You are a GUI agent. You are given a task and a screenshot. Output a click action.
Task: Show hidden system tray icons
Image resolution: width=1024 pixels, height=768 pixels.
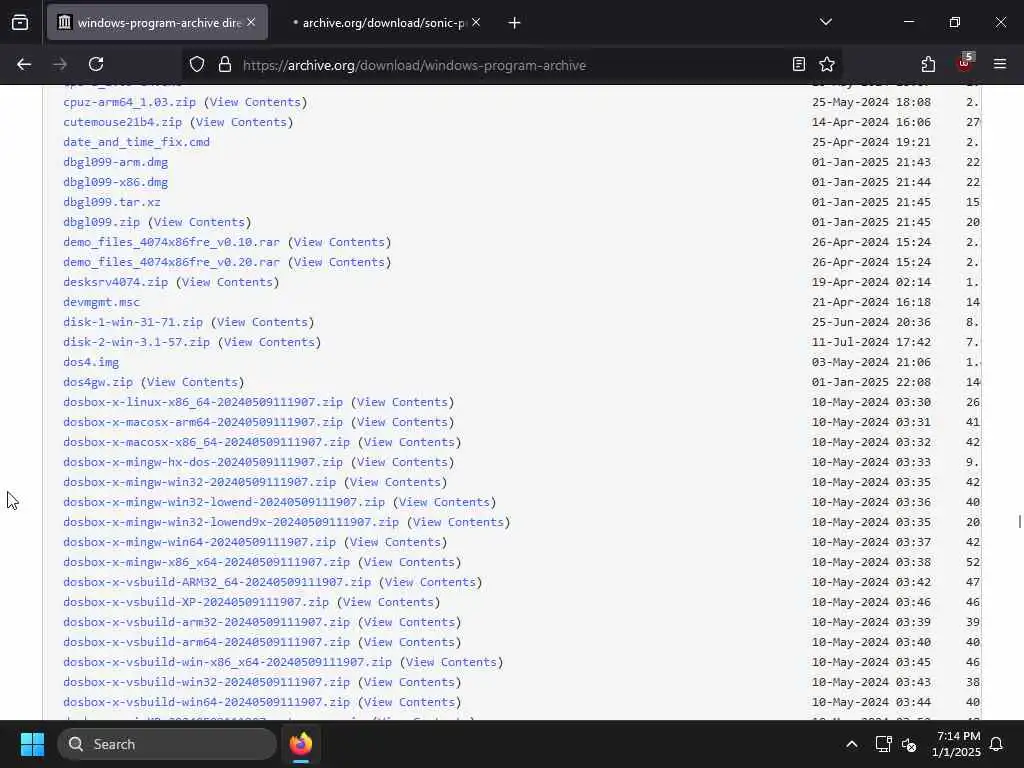pyautogui.click(x=852, y=744)
